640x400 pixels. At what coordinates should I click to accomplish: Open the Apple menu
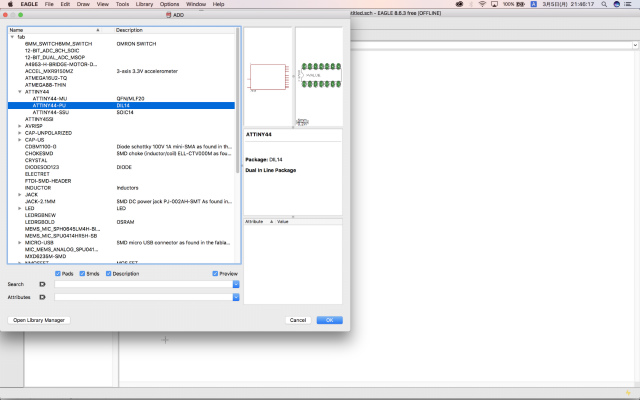coord(11,4)
